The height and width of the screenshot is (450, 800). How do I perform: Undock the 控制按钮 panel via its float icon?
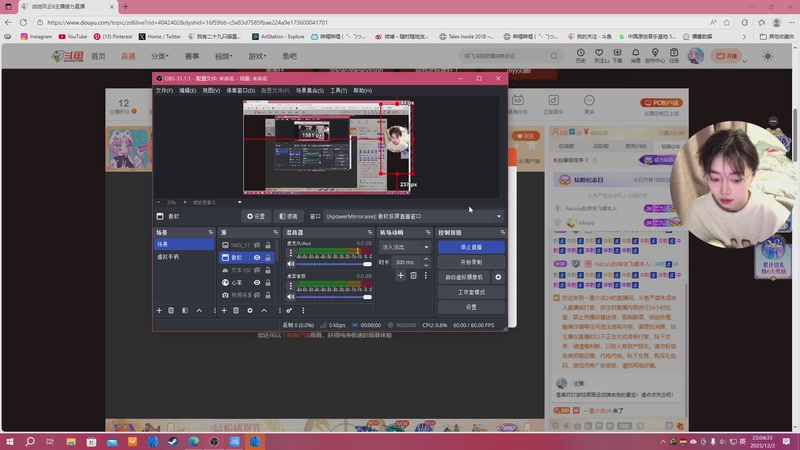(x=503, y=232)
